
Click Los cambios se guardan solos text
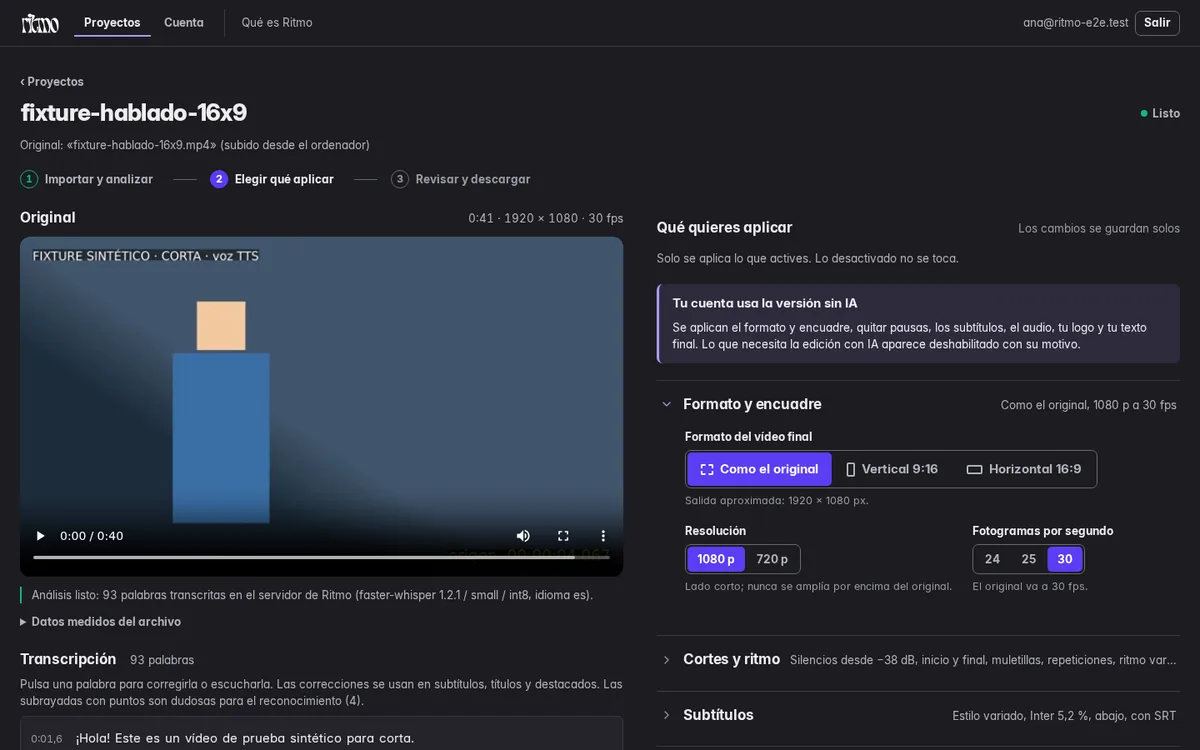point(1099,228)
